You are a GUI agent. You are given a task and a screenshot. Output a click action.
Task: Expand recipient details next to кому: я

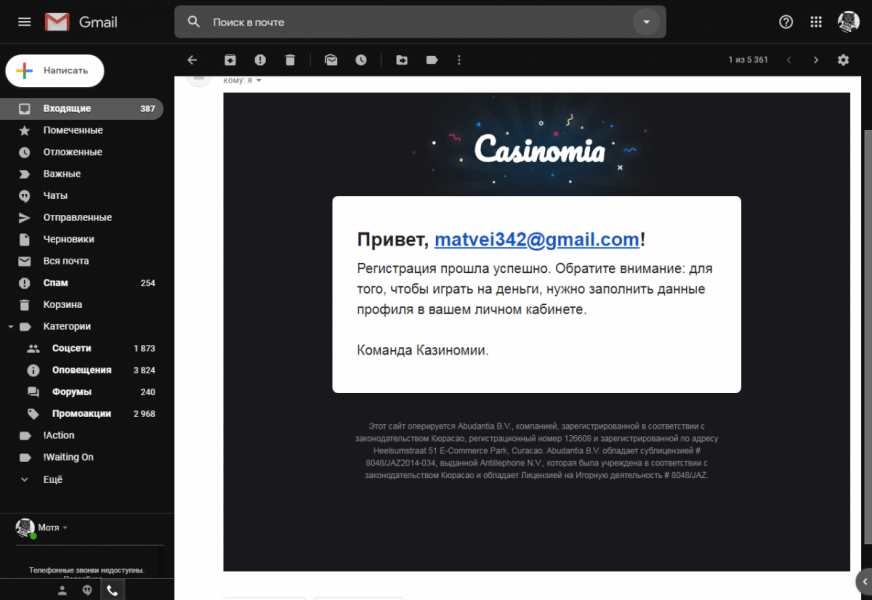[259, 81]
